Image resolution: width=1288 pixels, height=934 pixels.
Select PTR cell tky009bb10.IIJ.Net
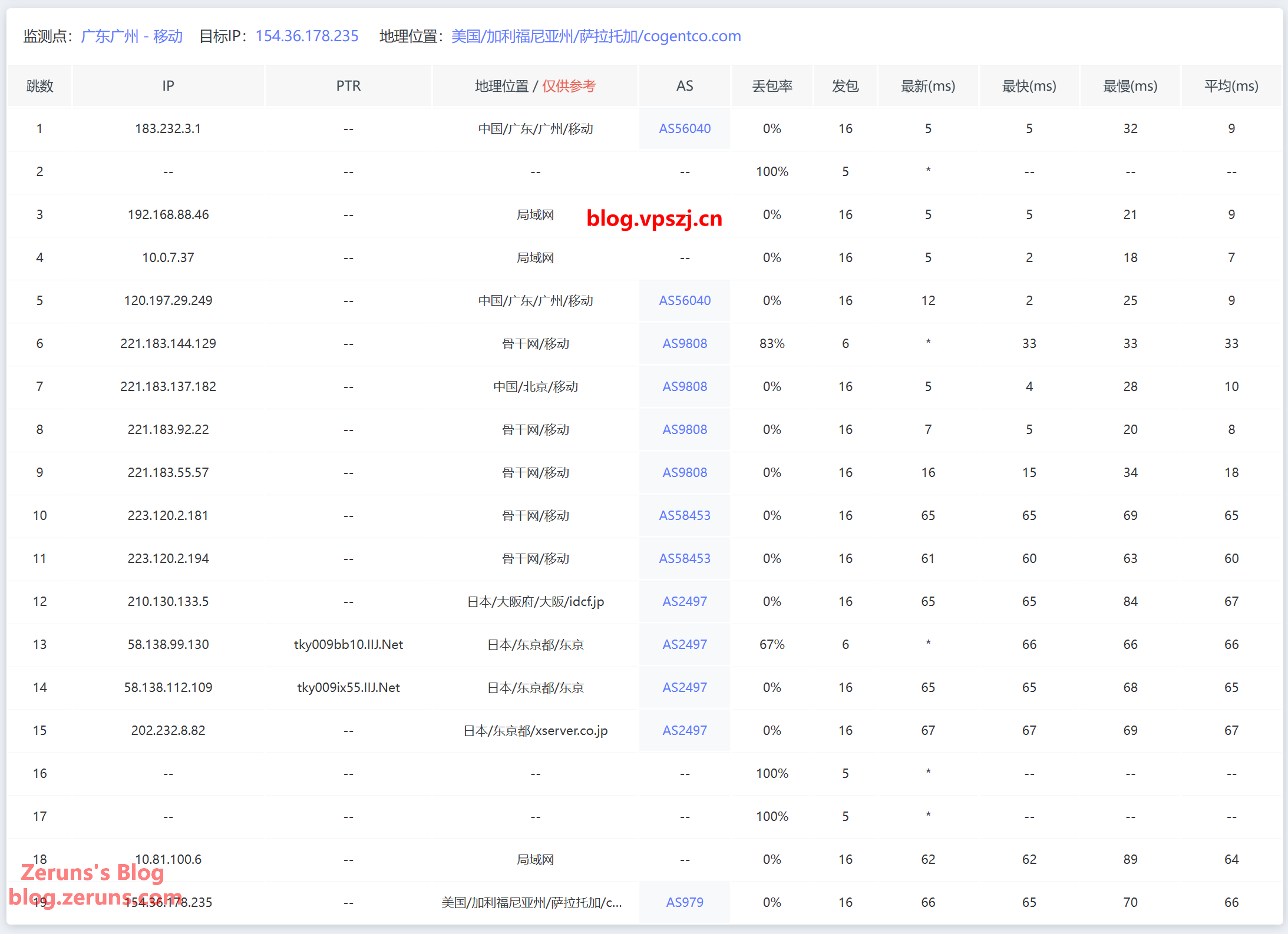click(x=348, y=644)
